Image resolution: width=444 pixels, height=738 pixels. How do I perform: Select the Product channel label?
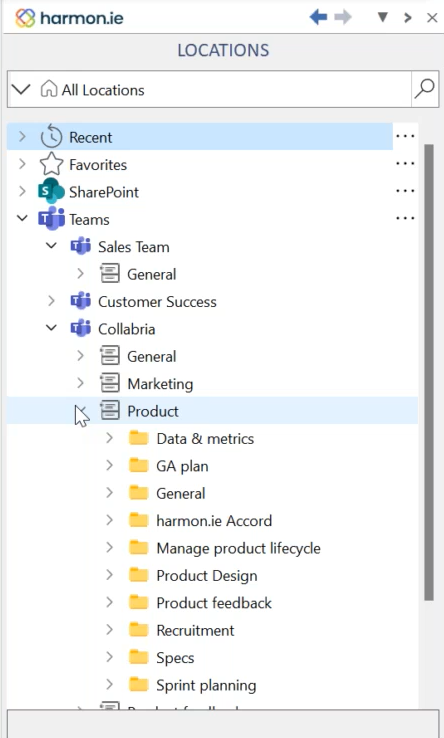[x=153, y=411]
